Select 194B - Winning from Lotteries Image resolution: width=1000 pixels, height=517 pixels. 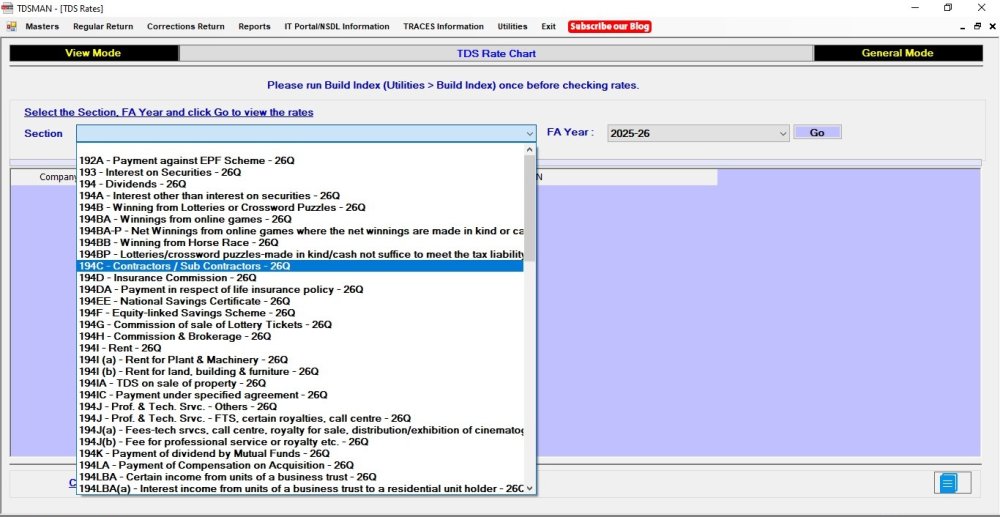(300, 207)
